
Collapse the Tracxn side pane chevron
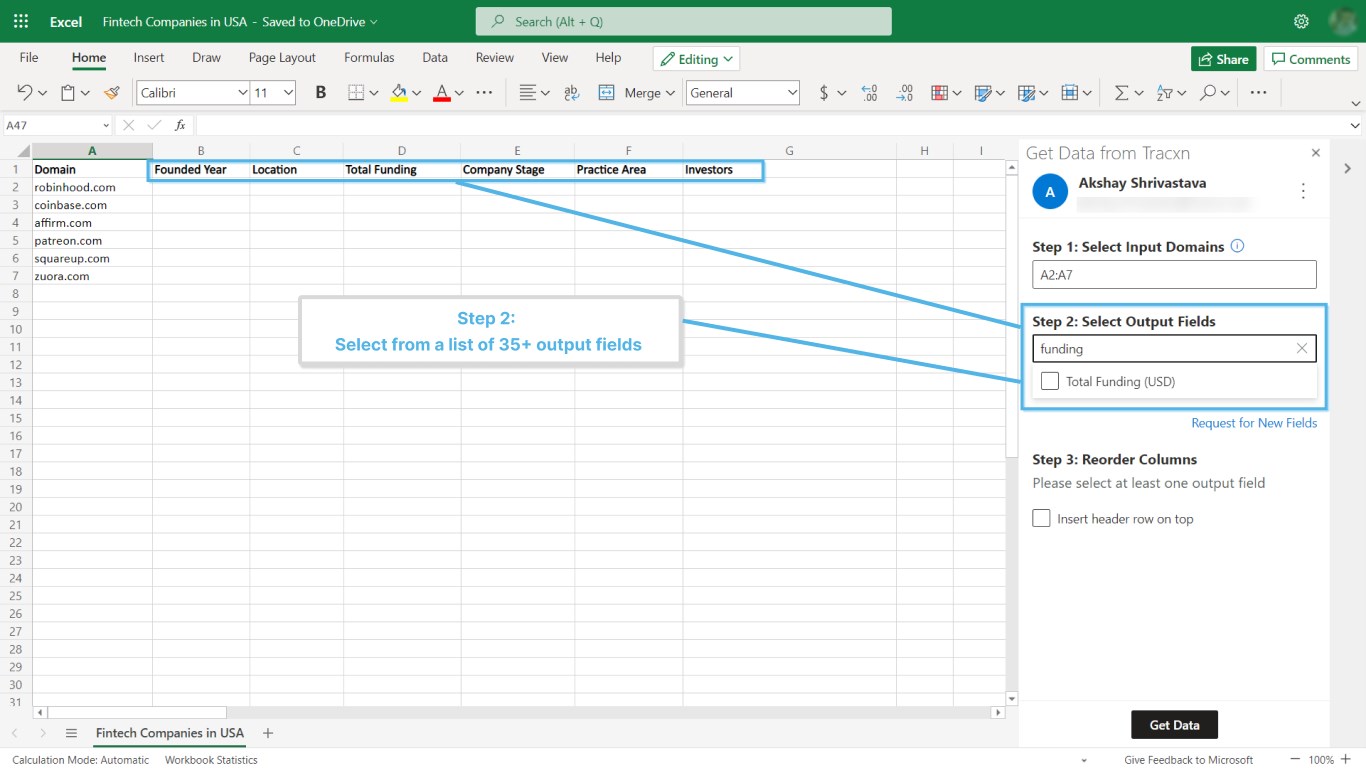(1347, 168)
